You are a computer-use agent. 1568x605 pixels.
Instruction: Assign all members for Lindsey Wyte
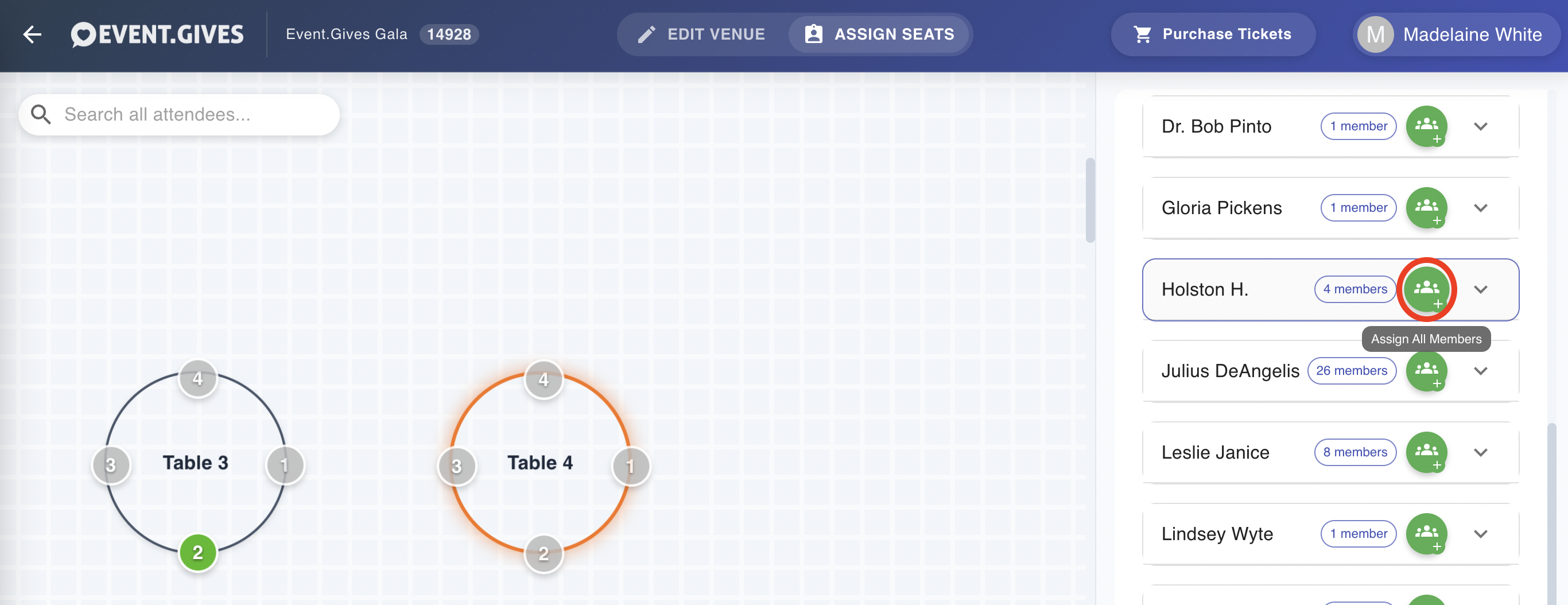(x=1426, y=534)
